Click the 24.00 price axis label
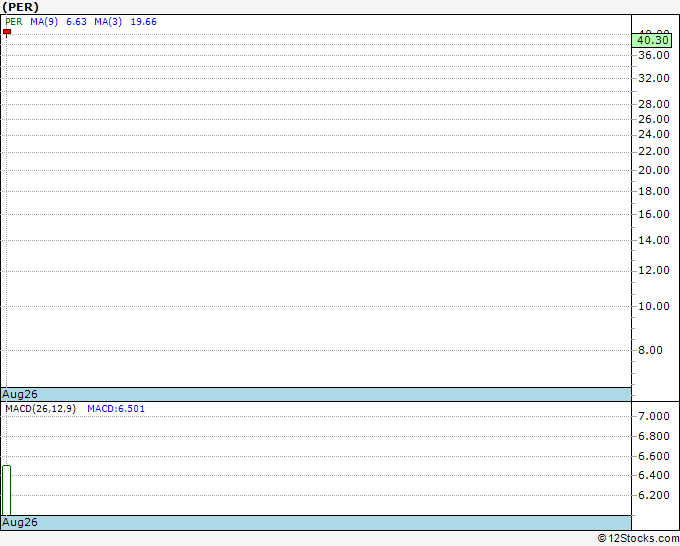The height and width of the screenshot is (546, 680). [654, 134]
